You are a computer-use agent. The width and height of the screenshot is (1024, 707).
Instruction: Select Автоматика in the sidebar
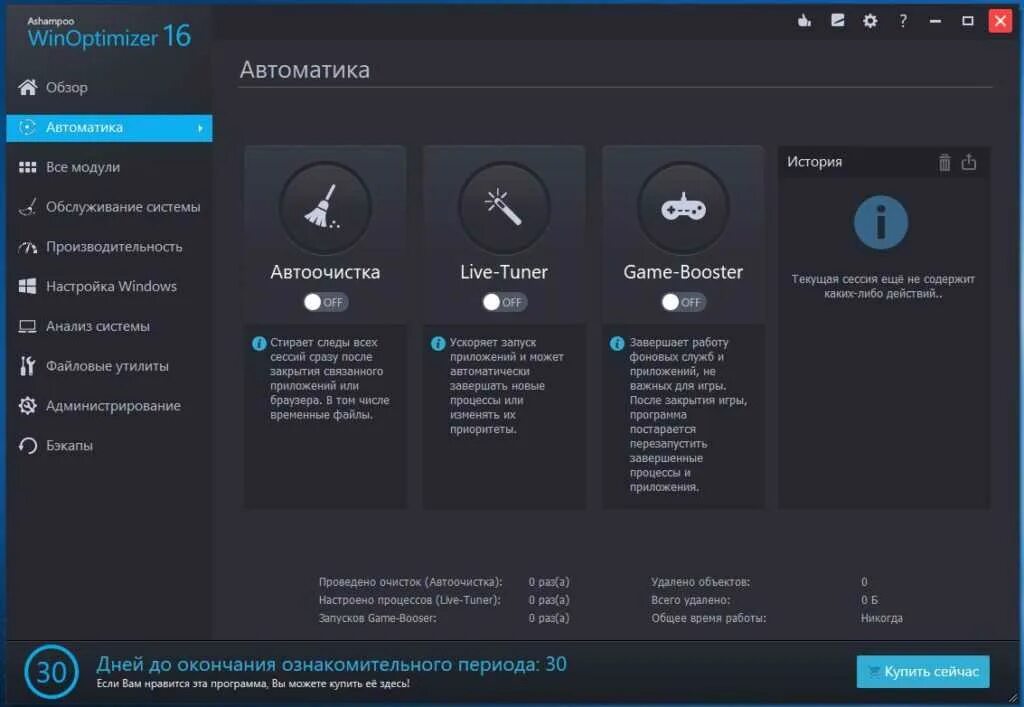pyautogui.click(x=109, y=128)
